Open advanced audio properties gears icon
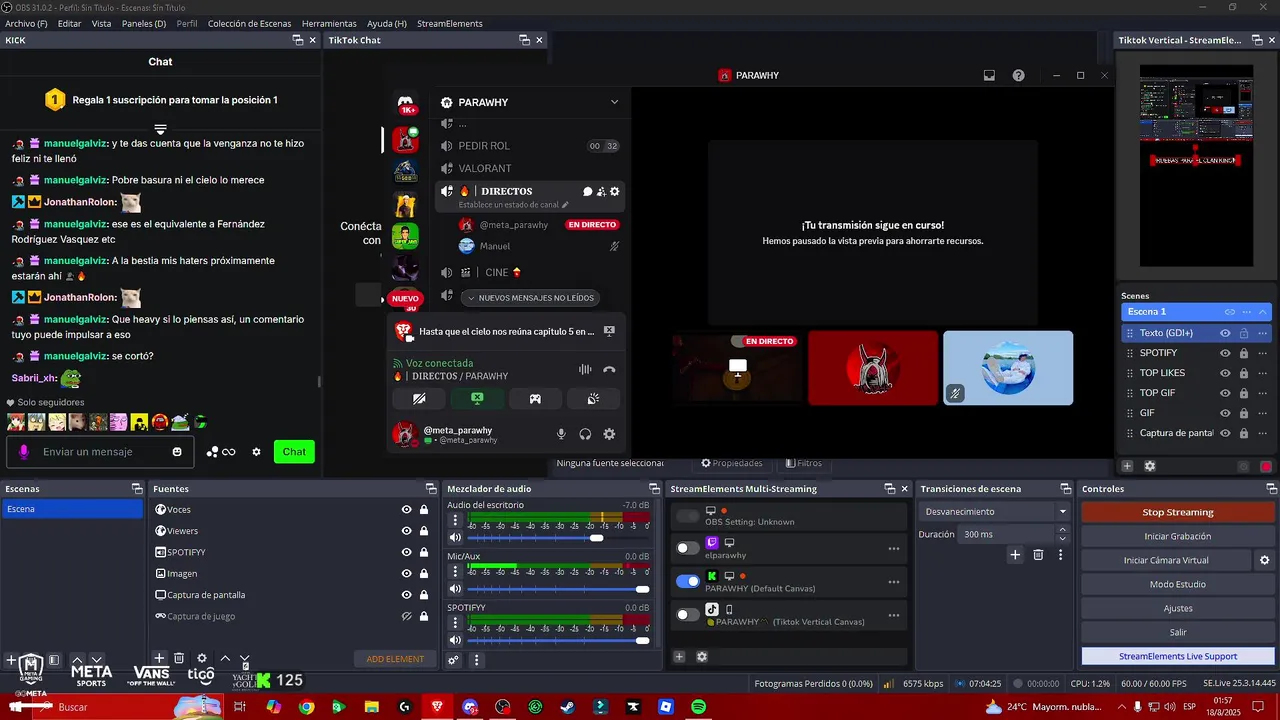Image resolution: width=1280 pixels, height=720 pixels. (x=453, y=660)
